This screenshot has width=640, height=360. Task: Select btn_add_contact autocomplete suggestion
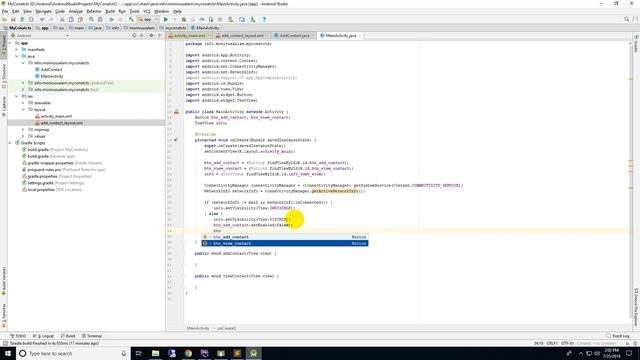(285, 237)
